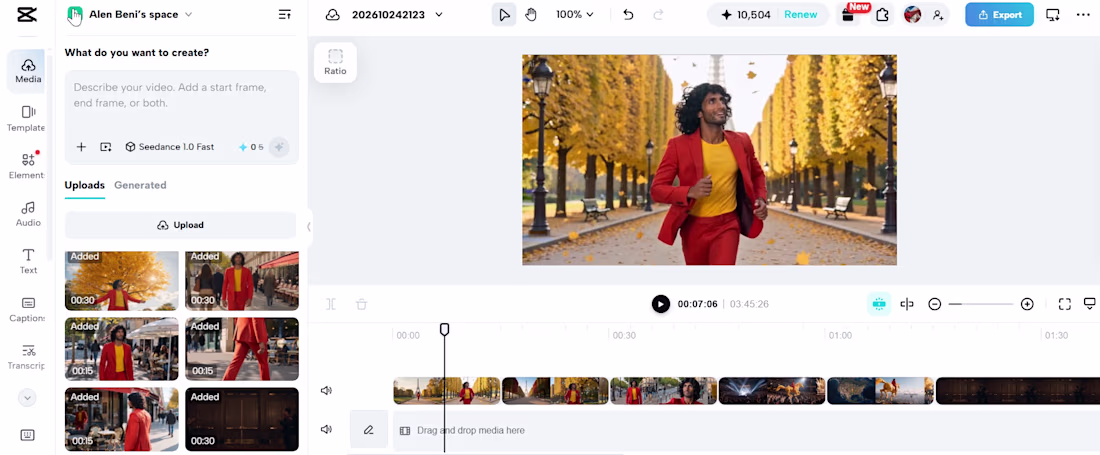
Task: Click the timeline split-align icon
Action: pyautogui.click(x=906, y=304)
